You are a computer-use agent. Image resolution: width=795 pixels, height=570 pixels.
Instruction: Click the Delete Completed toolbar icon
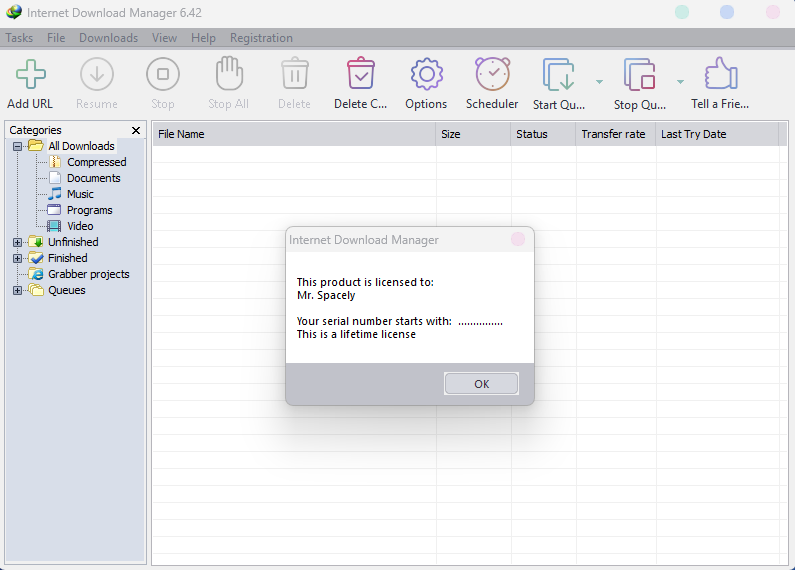click(360, 75)
